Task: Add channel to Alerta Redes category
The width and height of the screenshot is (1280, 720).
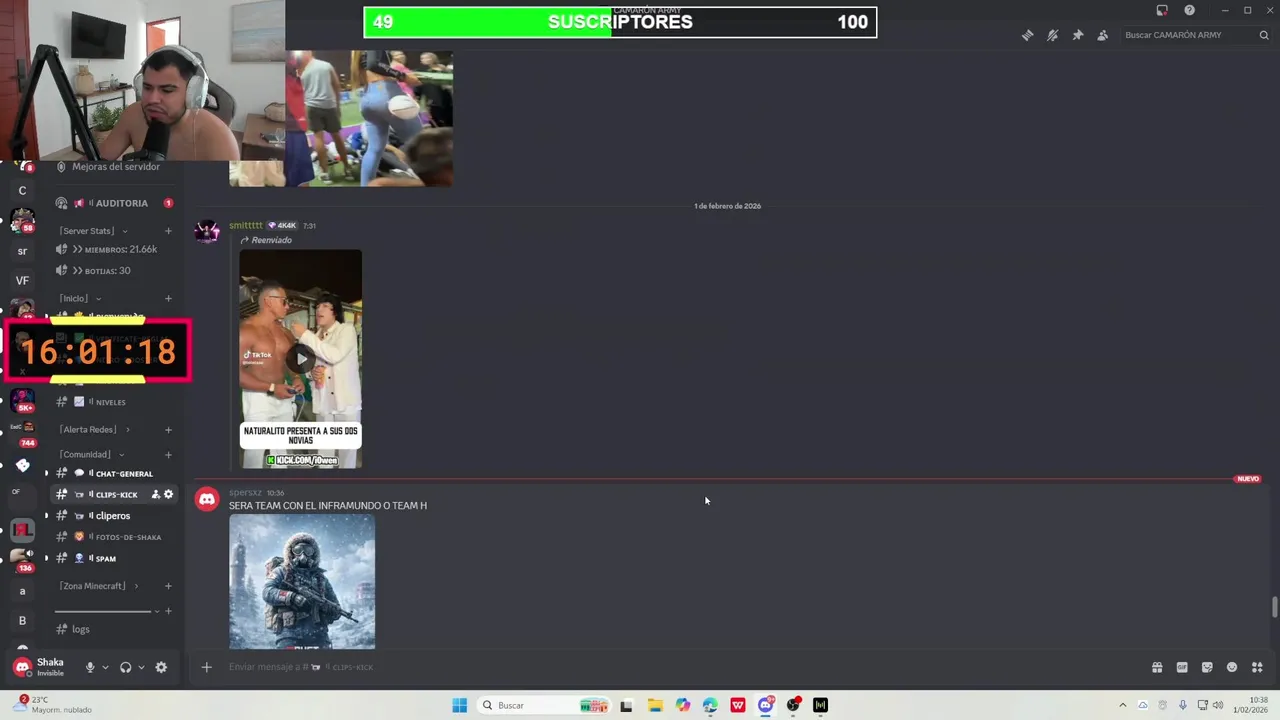Action: pyautogui.click(x=168, y=429)
